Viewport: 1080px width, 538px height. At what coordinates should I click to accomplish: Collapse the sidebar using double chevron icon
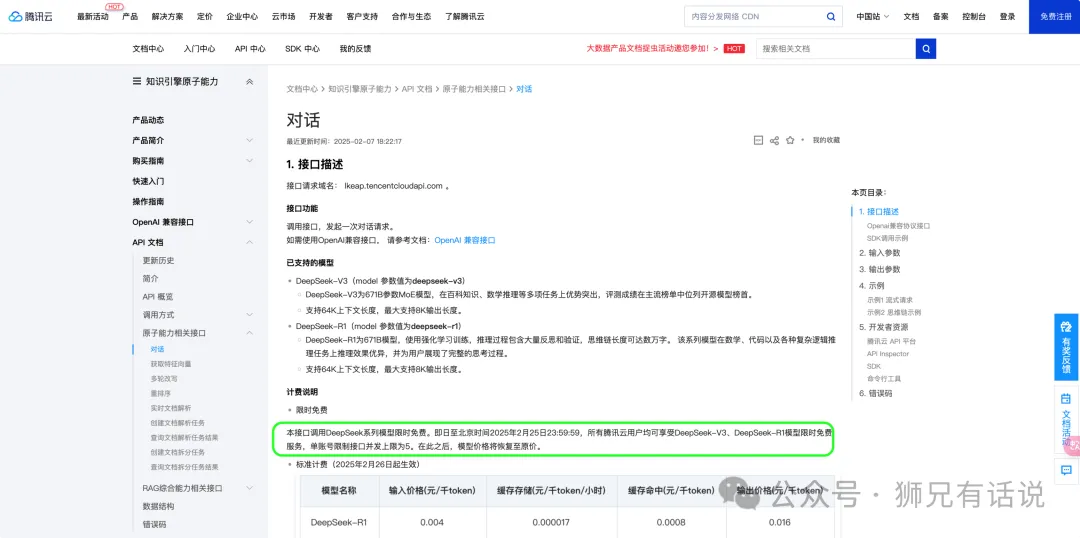point(249,81)
